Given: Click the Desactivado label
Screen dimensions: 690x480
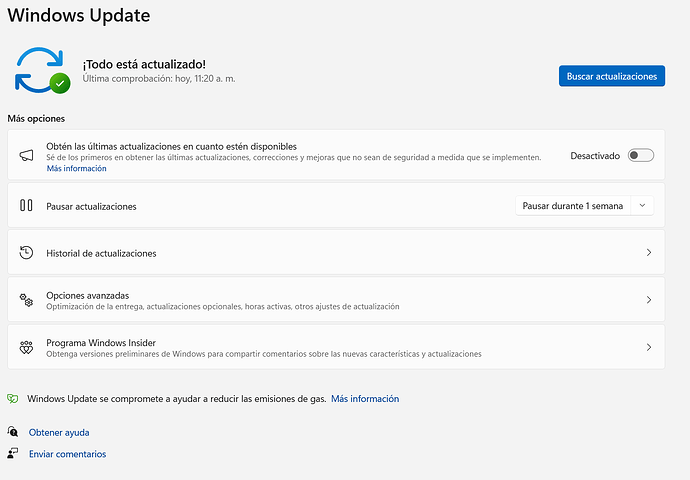Looking at the screenshot, I should click(x=595, y=156).
